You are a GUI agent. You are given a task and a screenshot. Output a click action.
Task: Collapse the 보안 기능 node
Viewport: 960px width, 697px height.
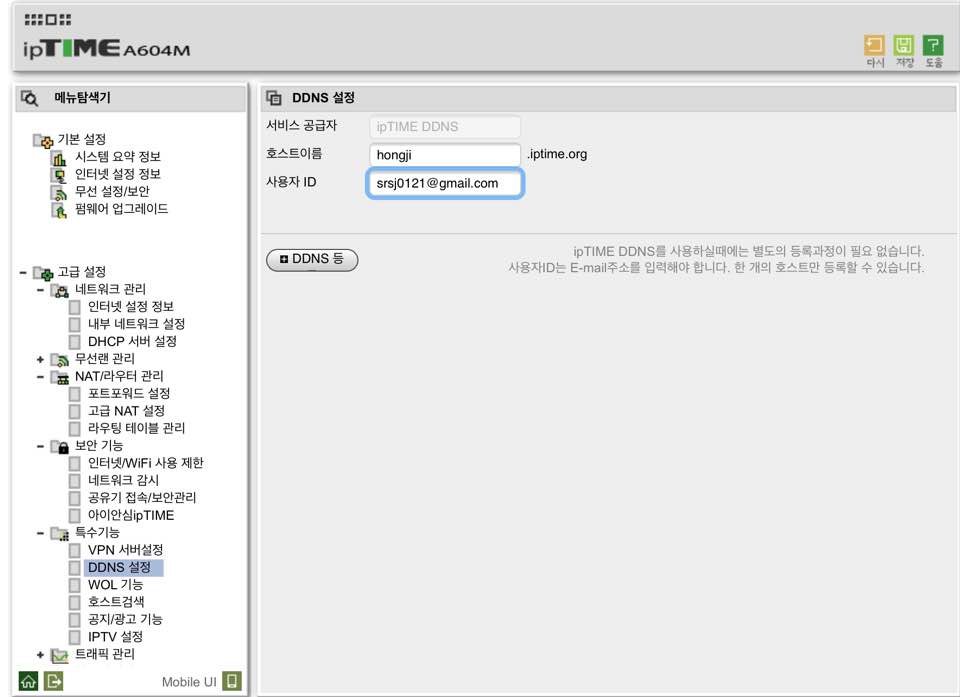[40, 446]
